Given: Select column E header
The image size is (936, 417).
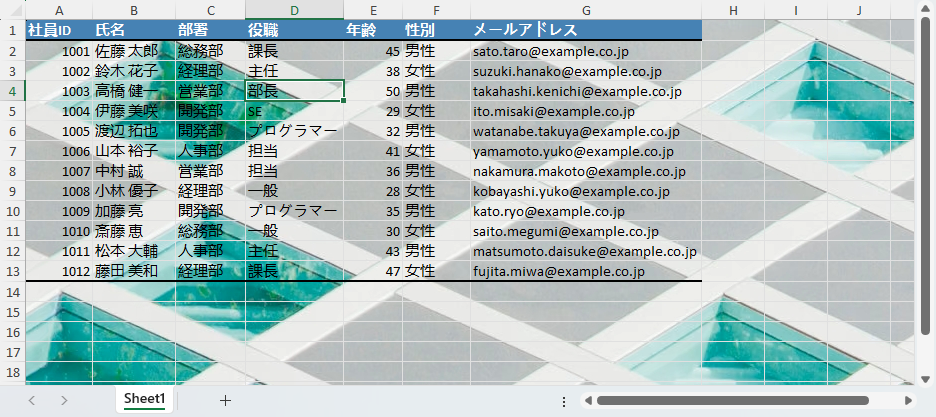Looking at the screenshot, I should [373, 10].
